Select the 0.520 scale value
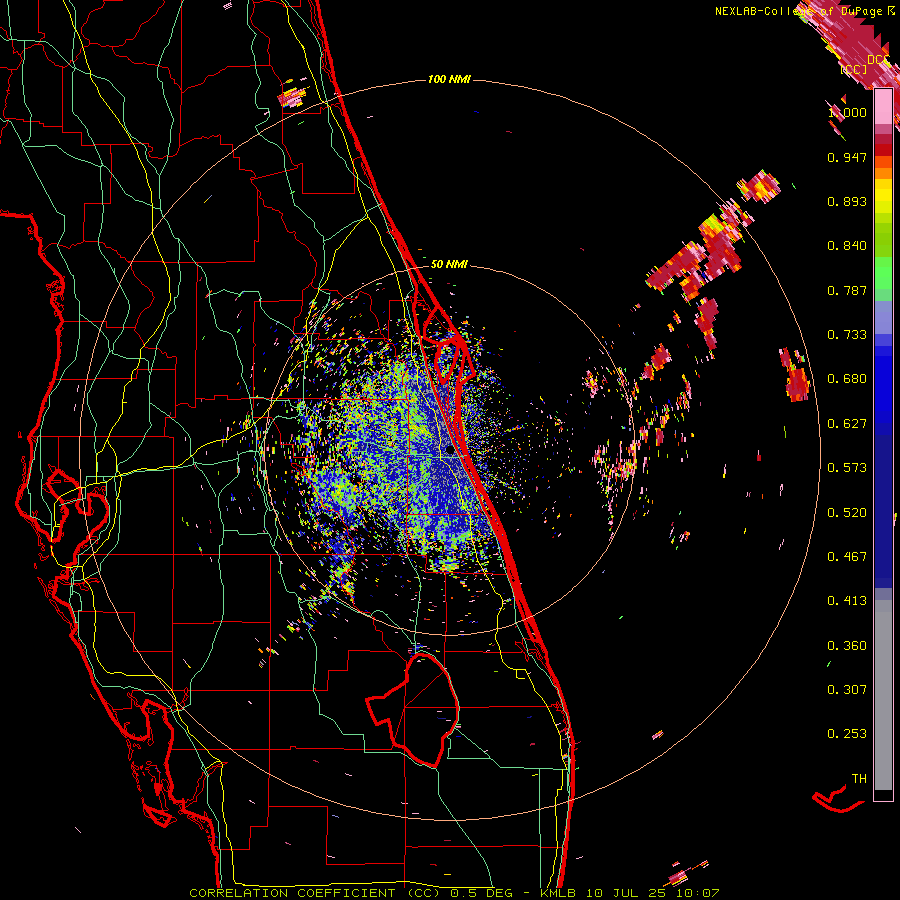 tap(847, 513)
